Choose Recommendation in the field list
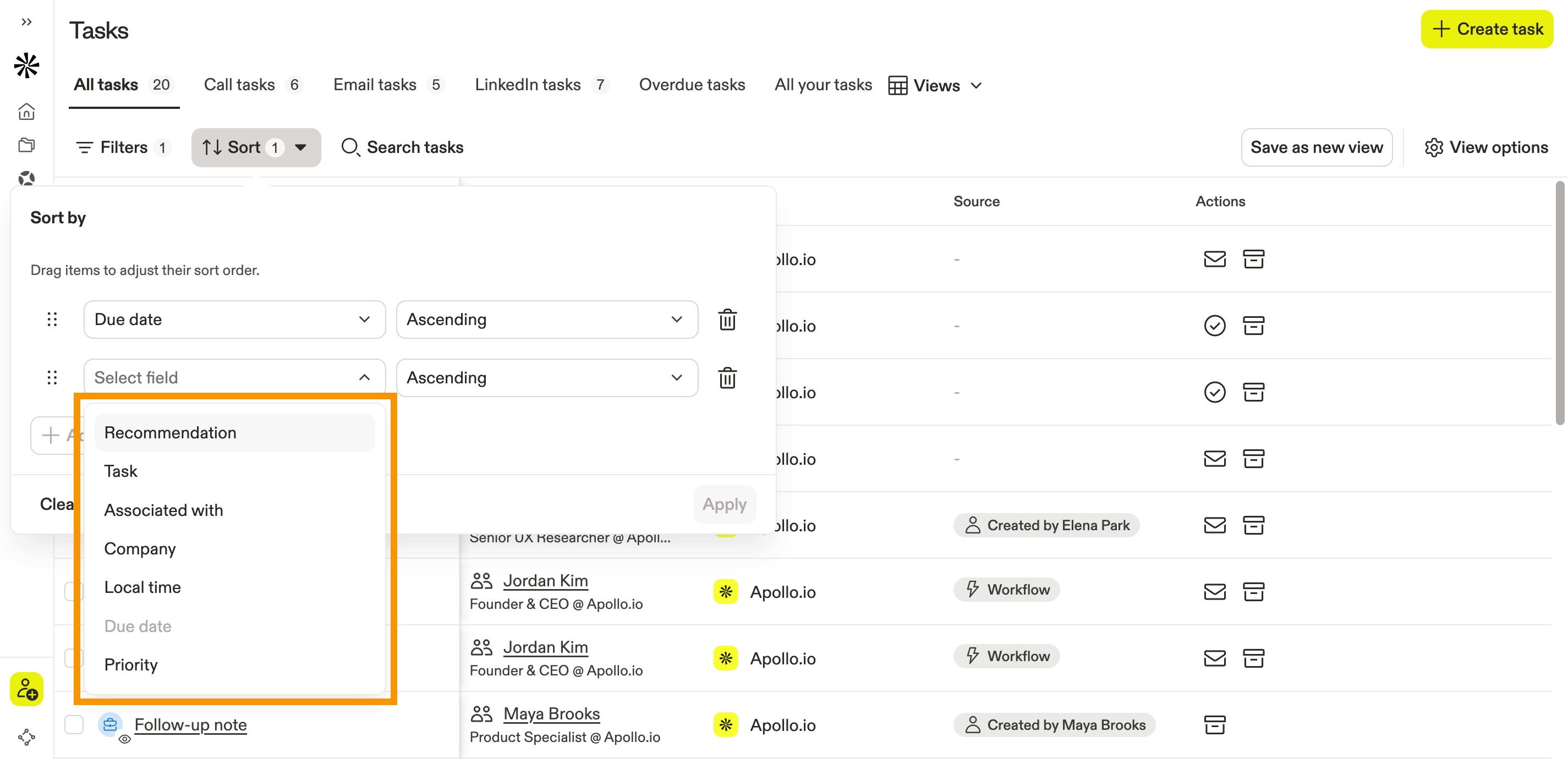Screen dimensions: 1568x759 (x=171, y=433)
